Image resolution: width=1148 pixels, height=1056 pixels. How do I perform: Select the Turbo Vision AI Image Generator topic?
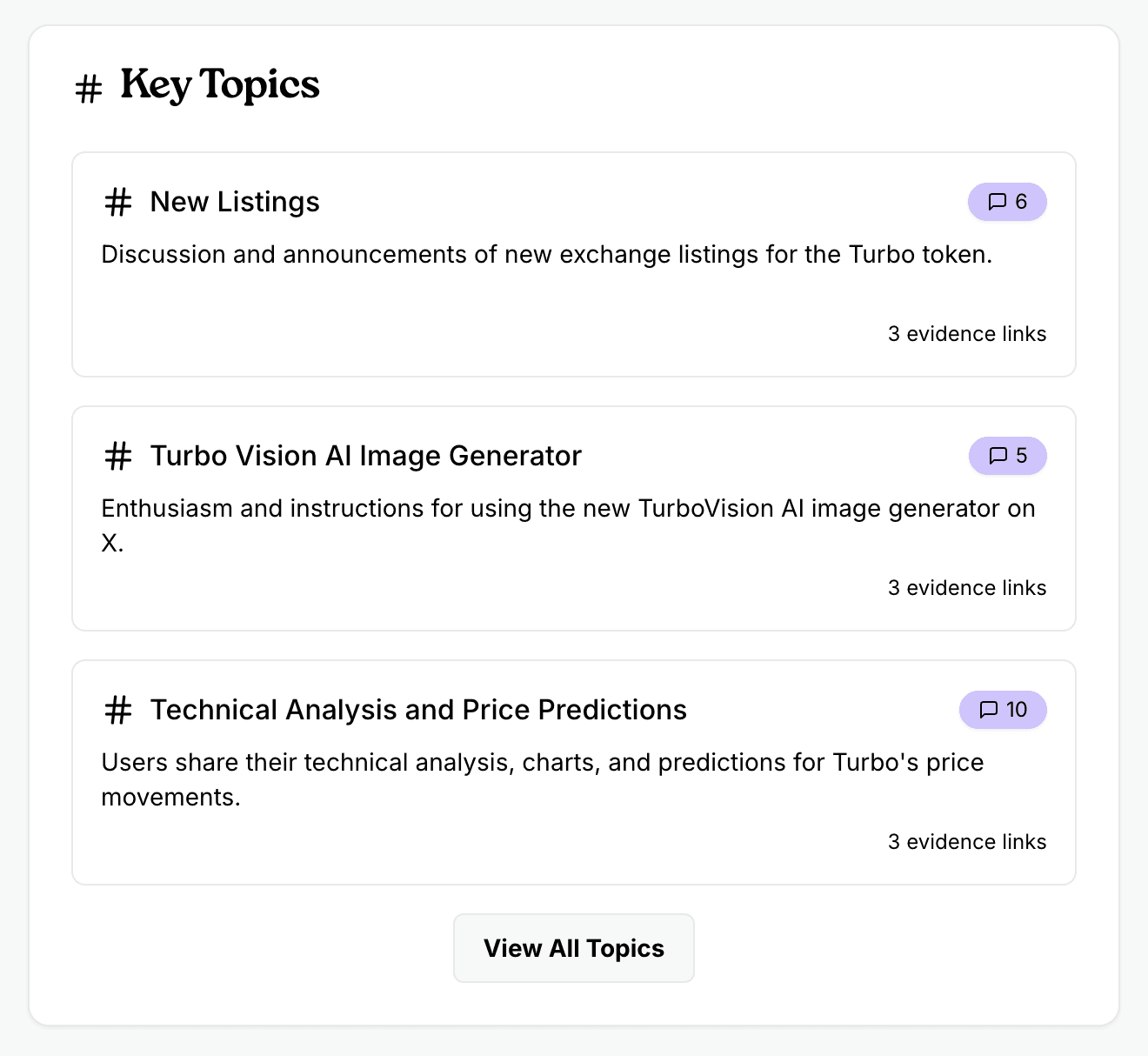click(x=574, y=518)
